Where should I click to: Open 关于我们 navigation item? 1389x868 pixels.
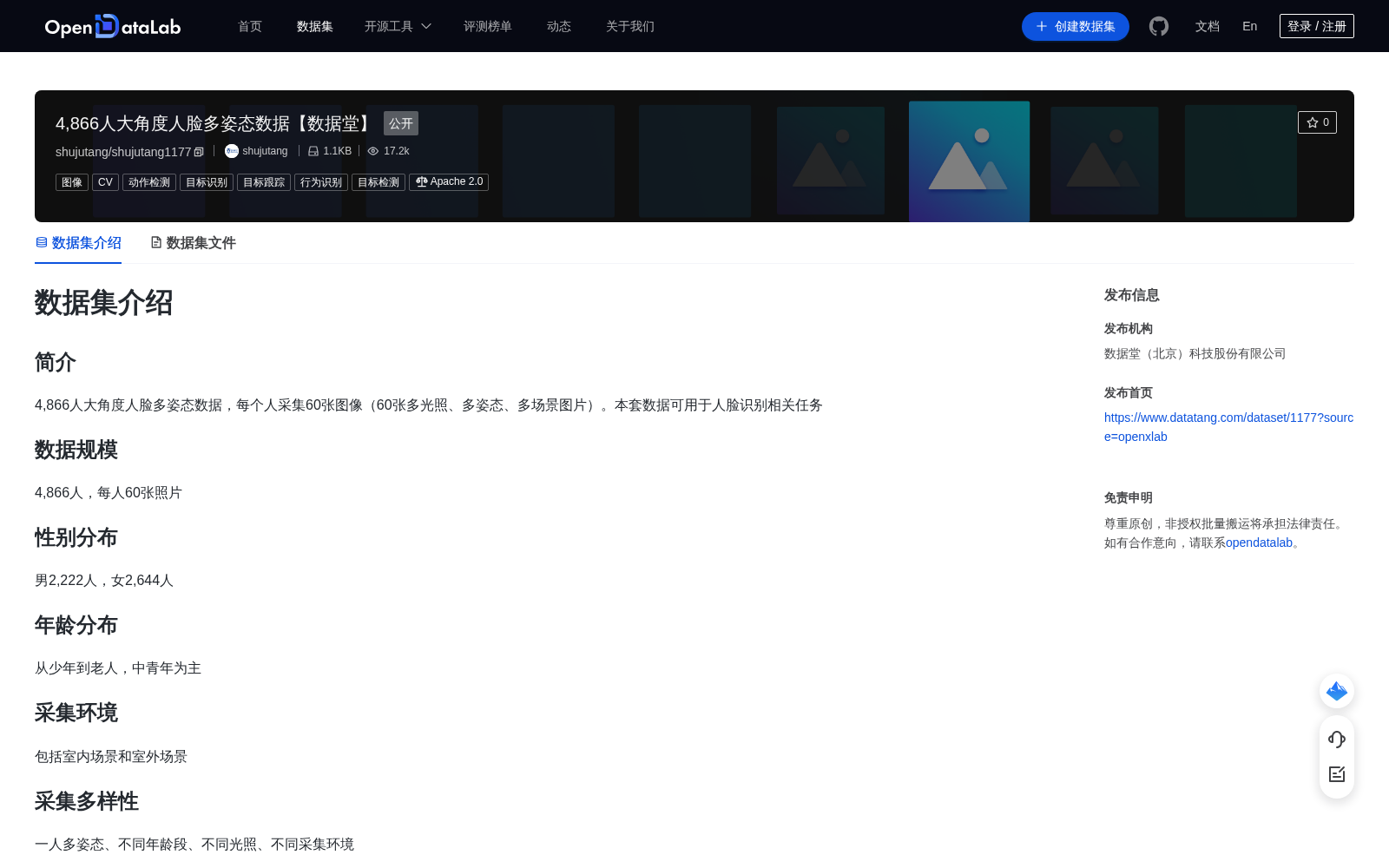tap(630, 26)
